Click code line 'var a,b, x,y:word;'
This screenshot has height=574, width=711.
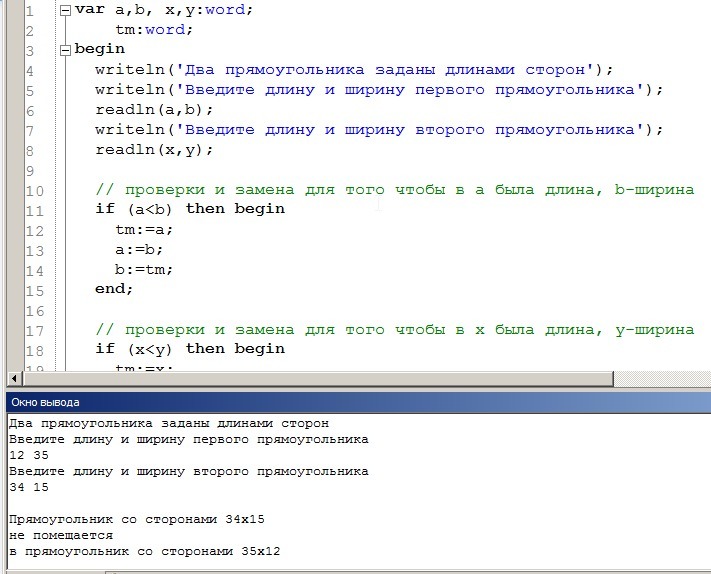coord(164,10)
